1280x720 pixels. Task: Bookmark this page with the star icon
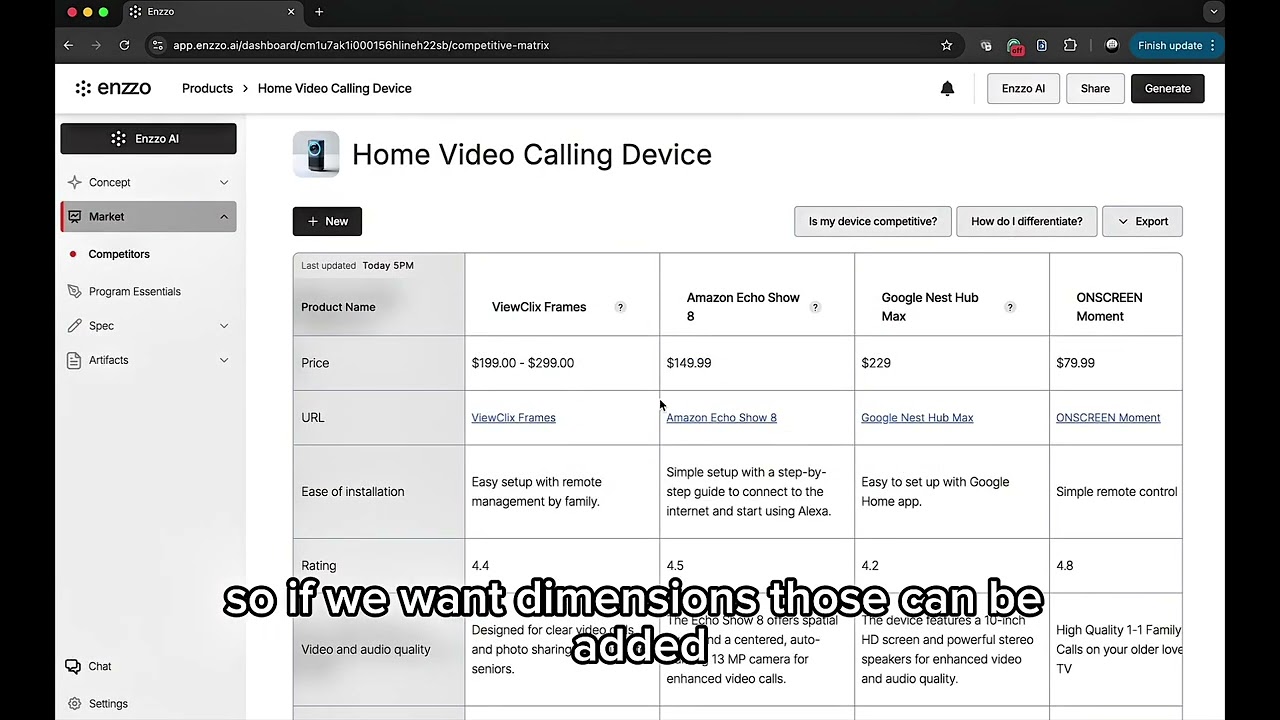946,45
